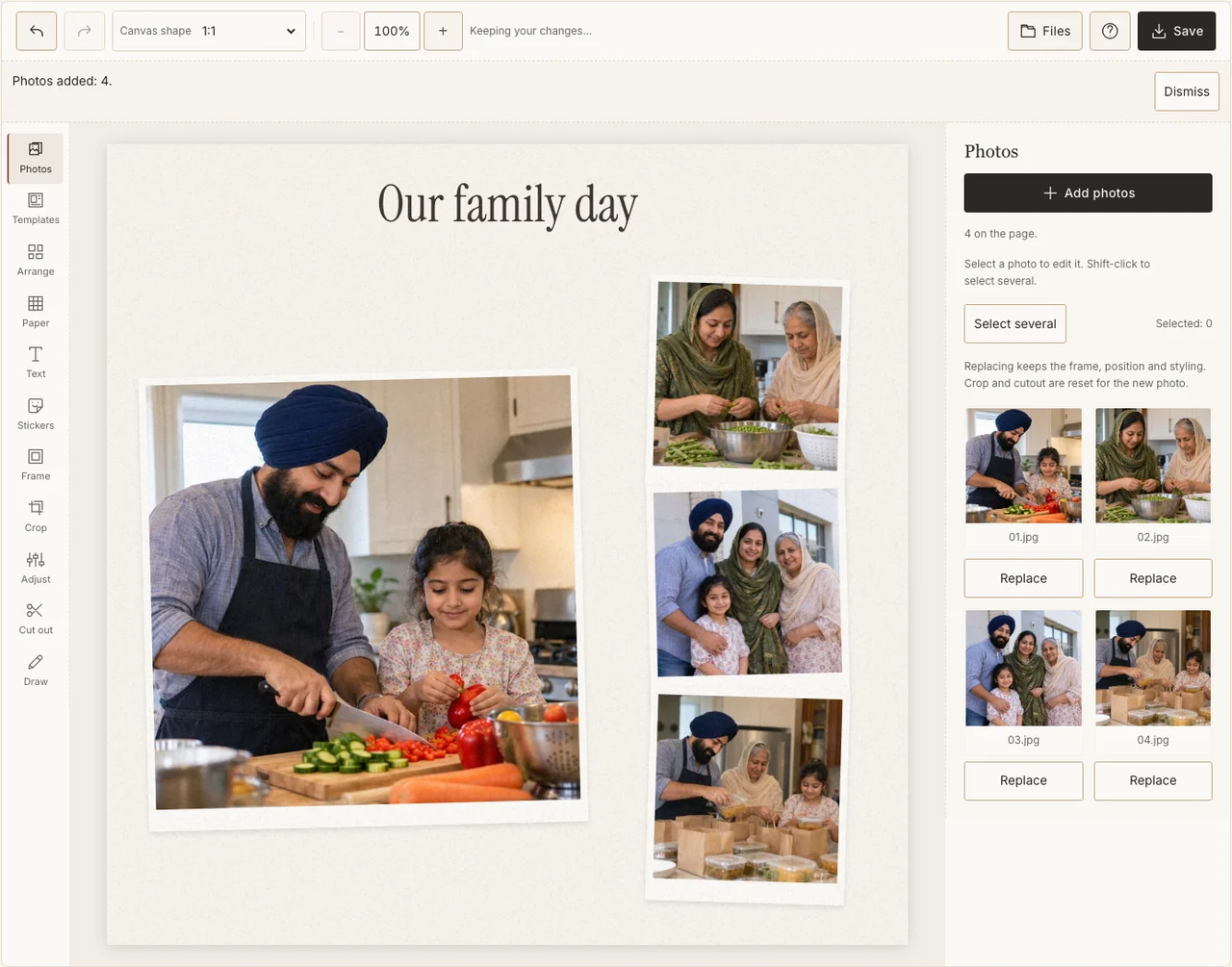Open the Photos panel in sidebar
Image resolution: width=1232 pixels, height=967 pixels.
point(36,158)
